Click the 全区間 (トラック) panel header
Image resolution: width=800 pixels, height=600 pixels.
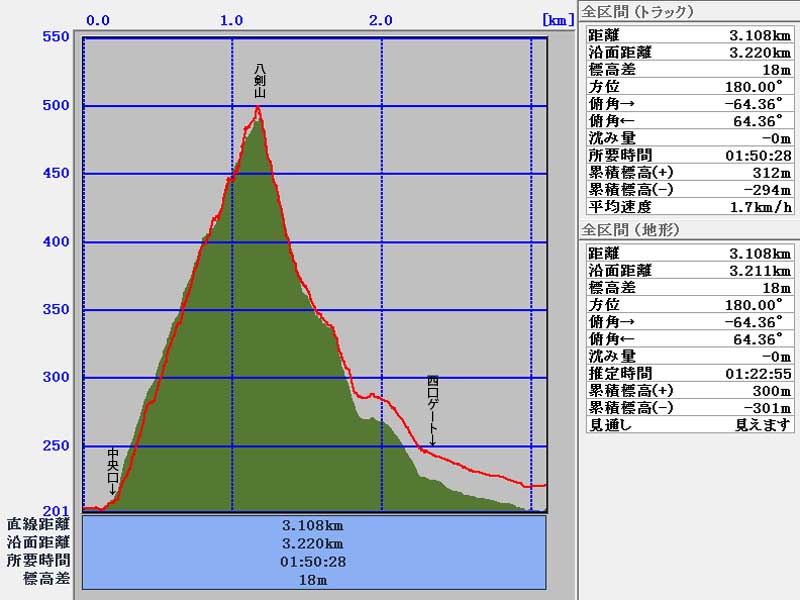tap(638, 12)
